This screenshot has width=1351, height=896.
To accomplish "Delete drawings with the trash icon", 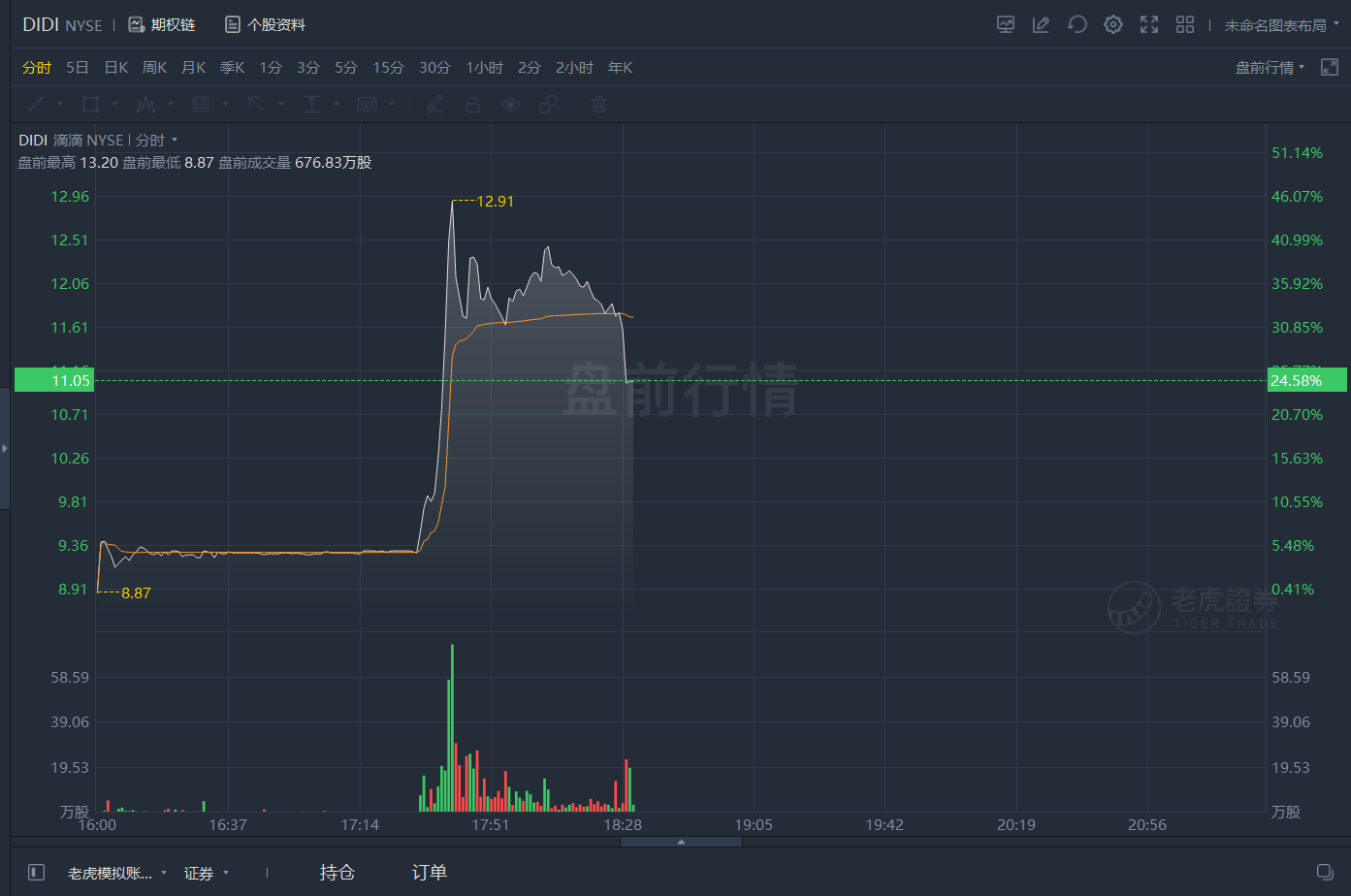I will coord(599,104).
